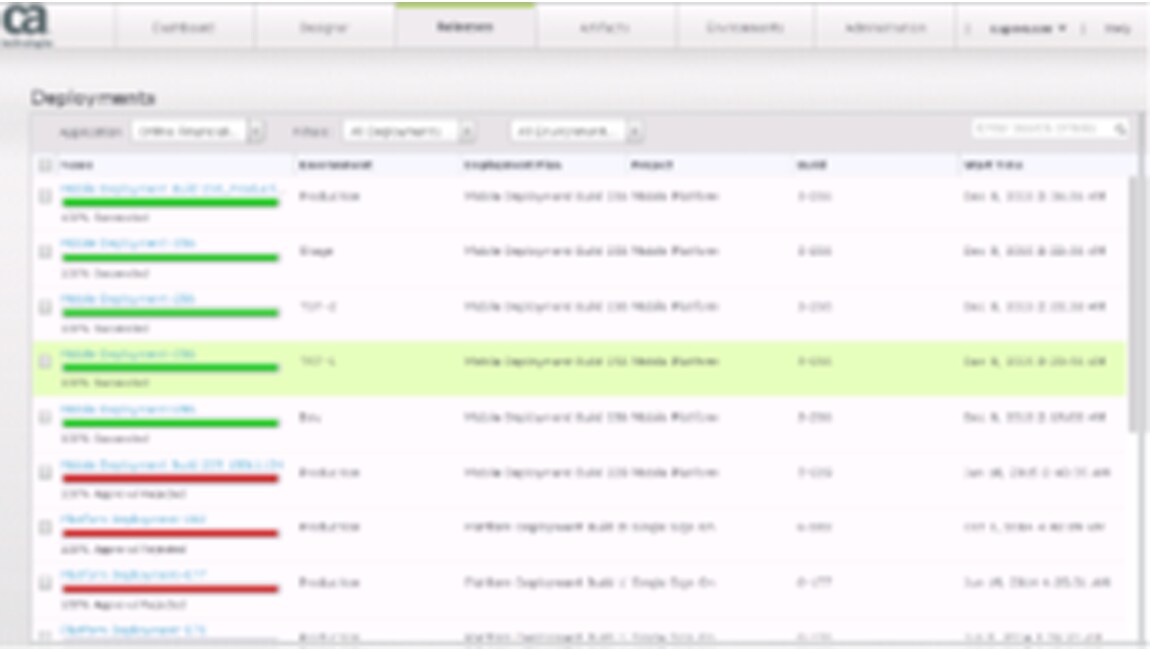This screenshot has height=650, width=1150.
Task: Click the "Stage" environment cell
Action: 316,252
